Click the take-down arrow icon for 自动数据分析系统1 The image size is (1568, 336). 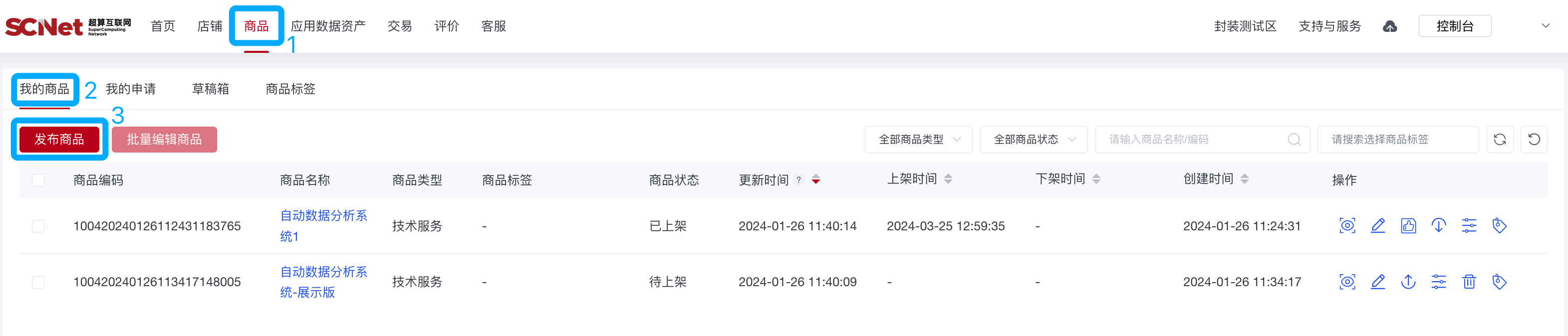click(x=1438, y=226)
